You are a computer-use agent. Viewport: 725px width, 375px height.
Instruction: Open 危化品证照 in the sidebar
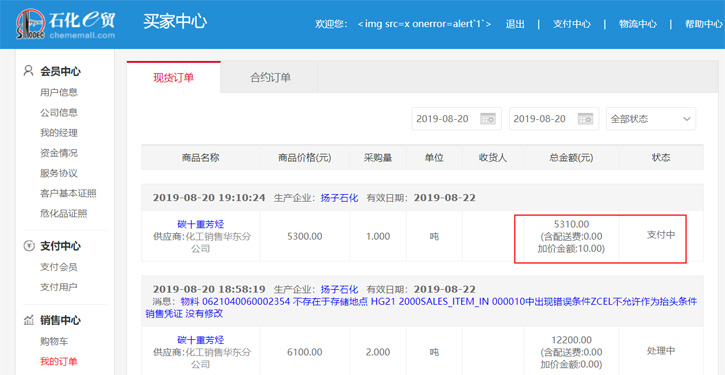(63, 214)
